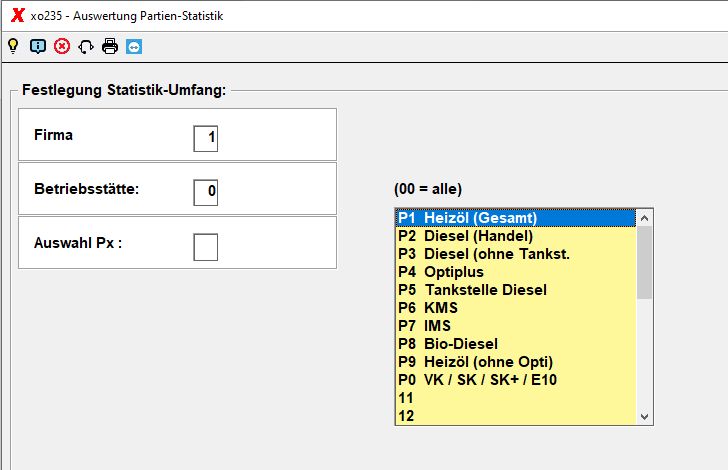Select P9 Heizöl (ohne Opti) entry
This screenshot has height=470, width=728.
(x=516, y=362)
